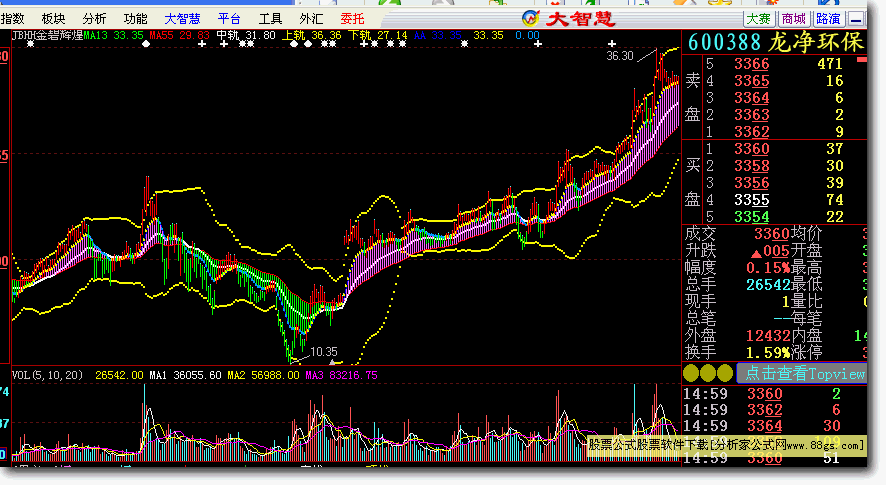Image resolution: width=886 pixels, height=485 pixels.
Task: Click sell level 5 volume 471
Action: click(x=830, y=64)
